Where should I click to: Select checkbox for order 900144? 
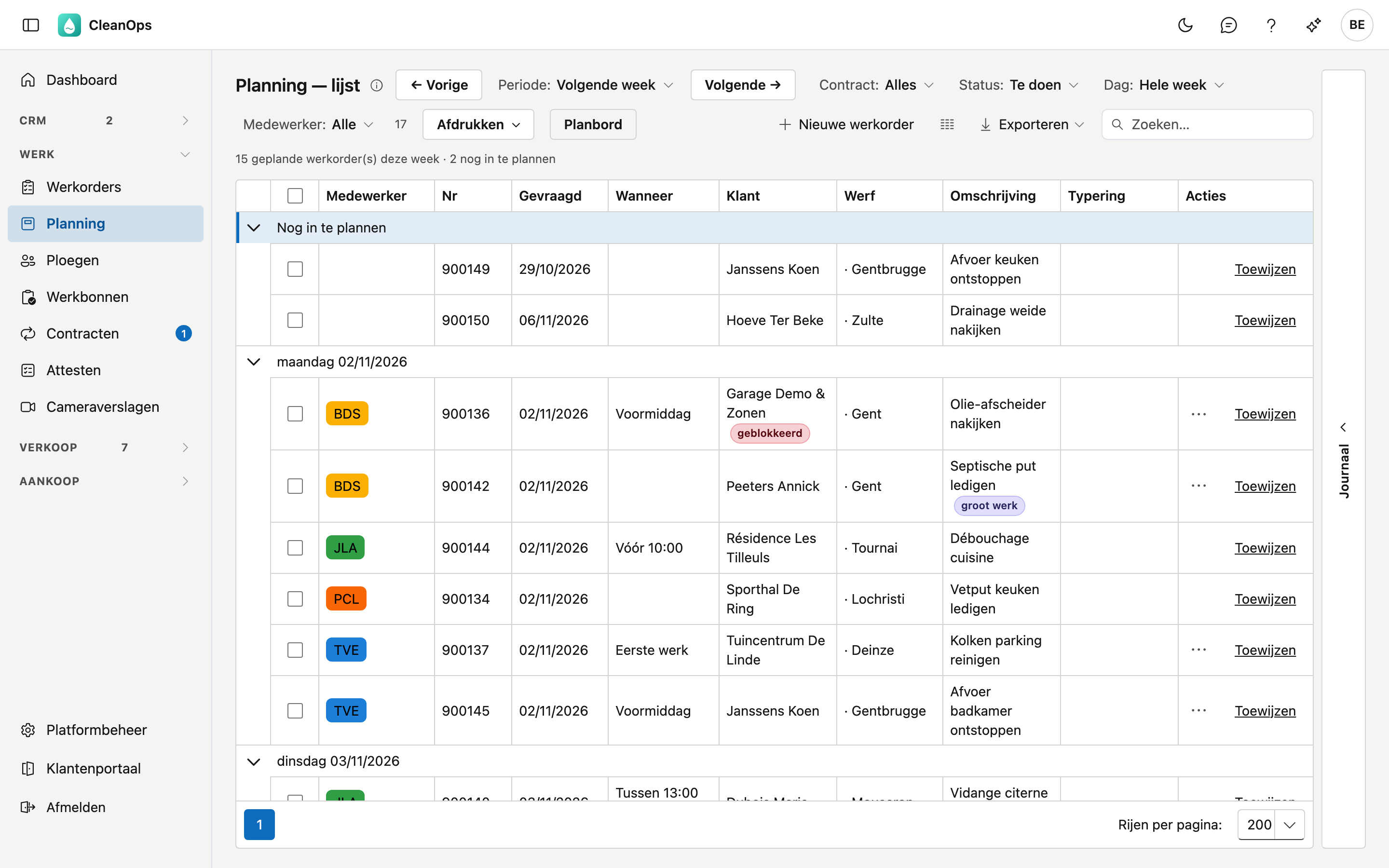[295, 548]
